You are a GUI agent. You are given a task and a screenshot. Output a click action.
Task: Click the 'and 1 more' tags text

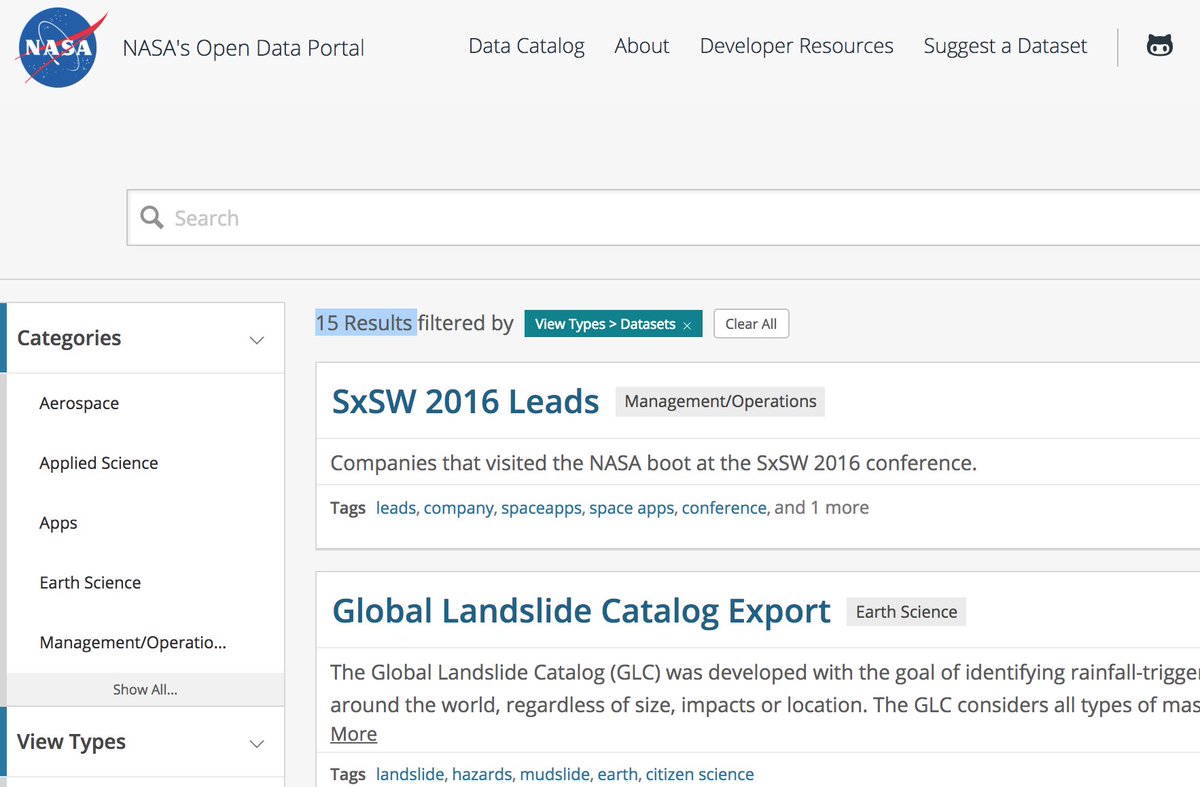click(x=822, y=508)
